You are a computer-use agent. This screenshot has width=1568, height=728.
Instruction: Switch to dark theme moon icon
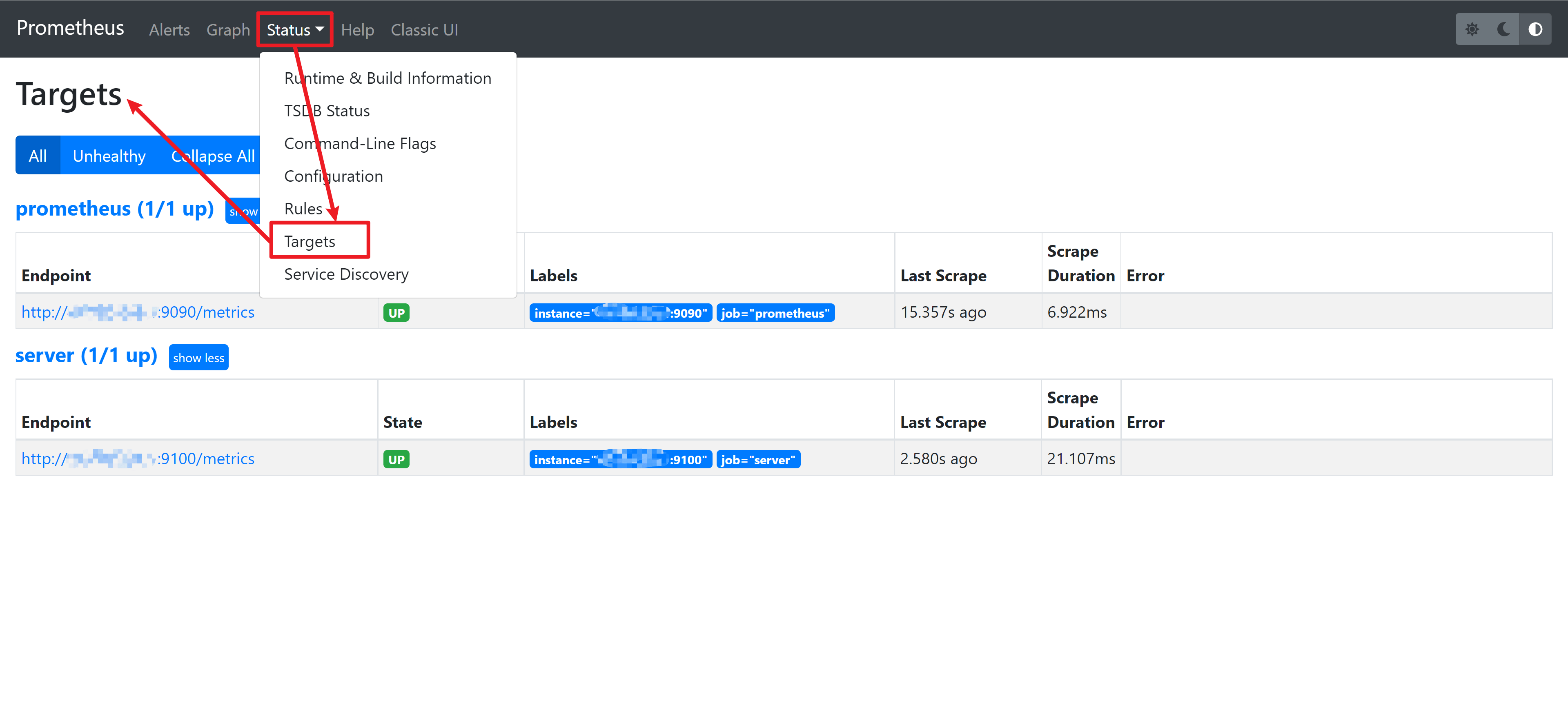1503,29
